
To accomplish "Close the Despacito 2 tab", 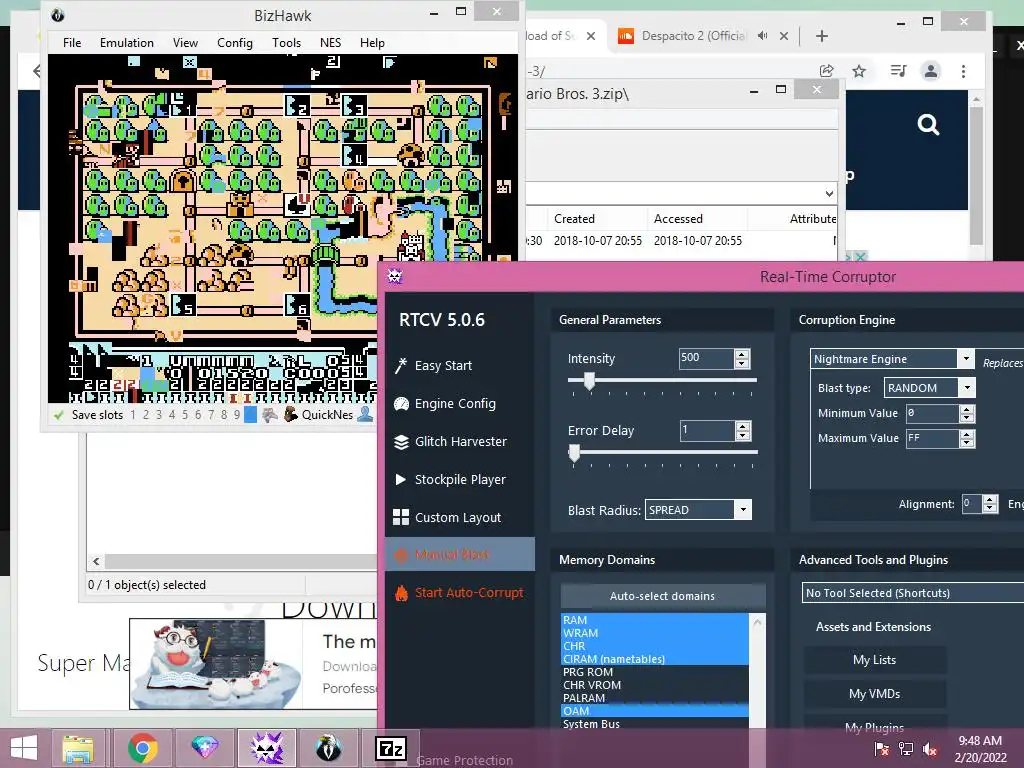I will pyautogui.click(x=784, y=36).
